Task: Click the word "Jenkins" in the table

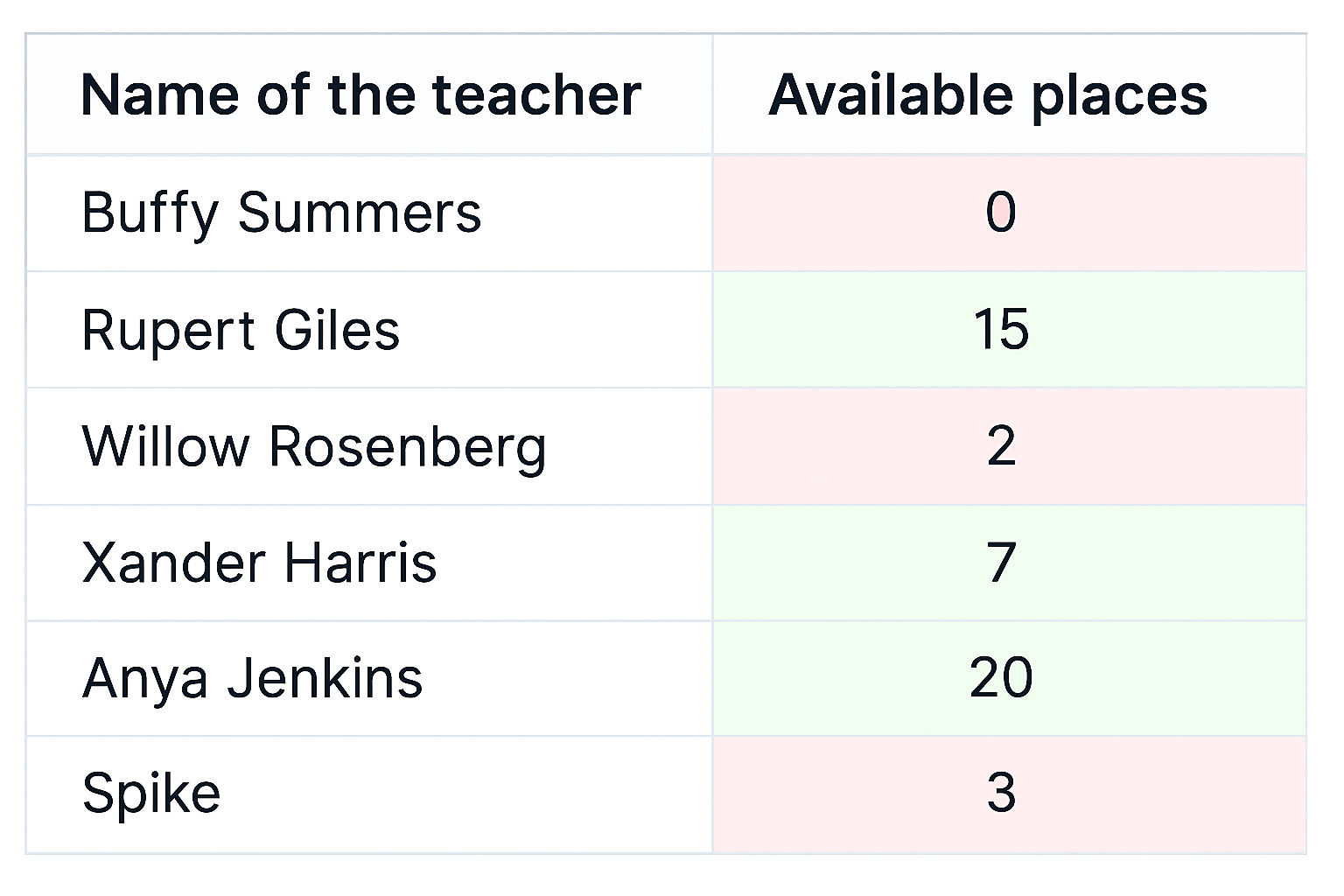Action: 325,679
